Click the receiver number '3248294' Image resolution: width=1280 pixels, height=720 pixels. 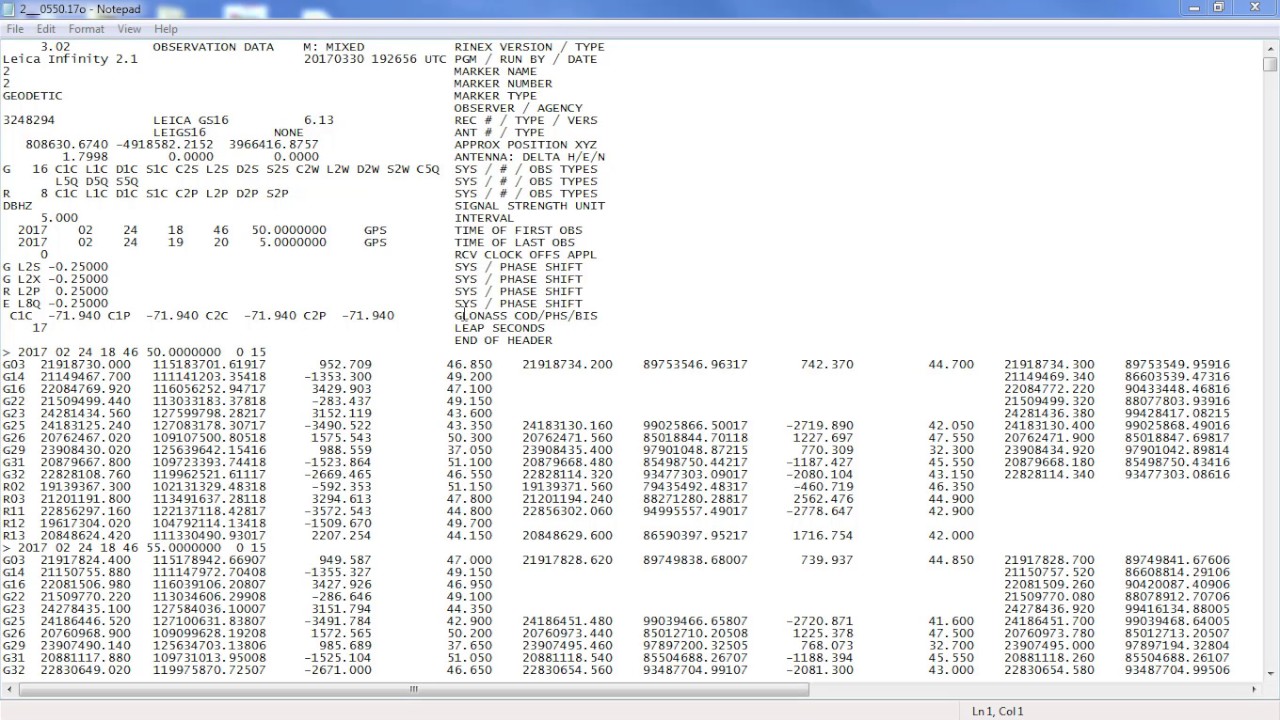[x=29, y=120]
